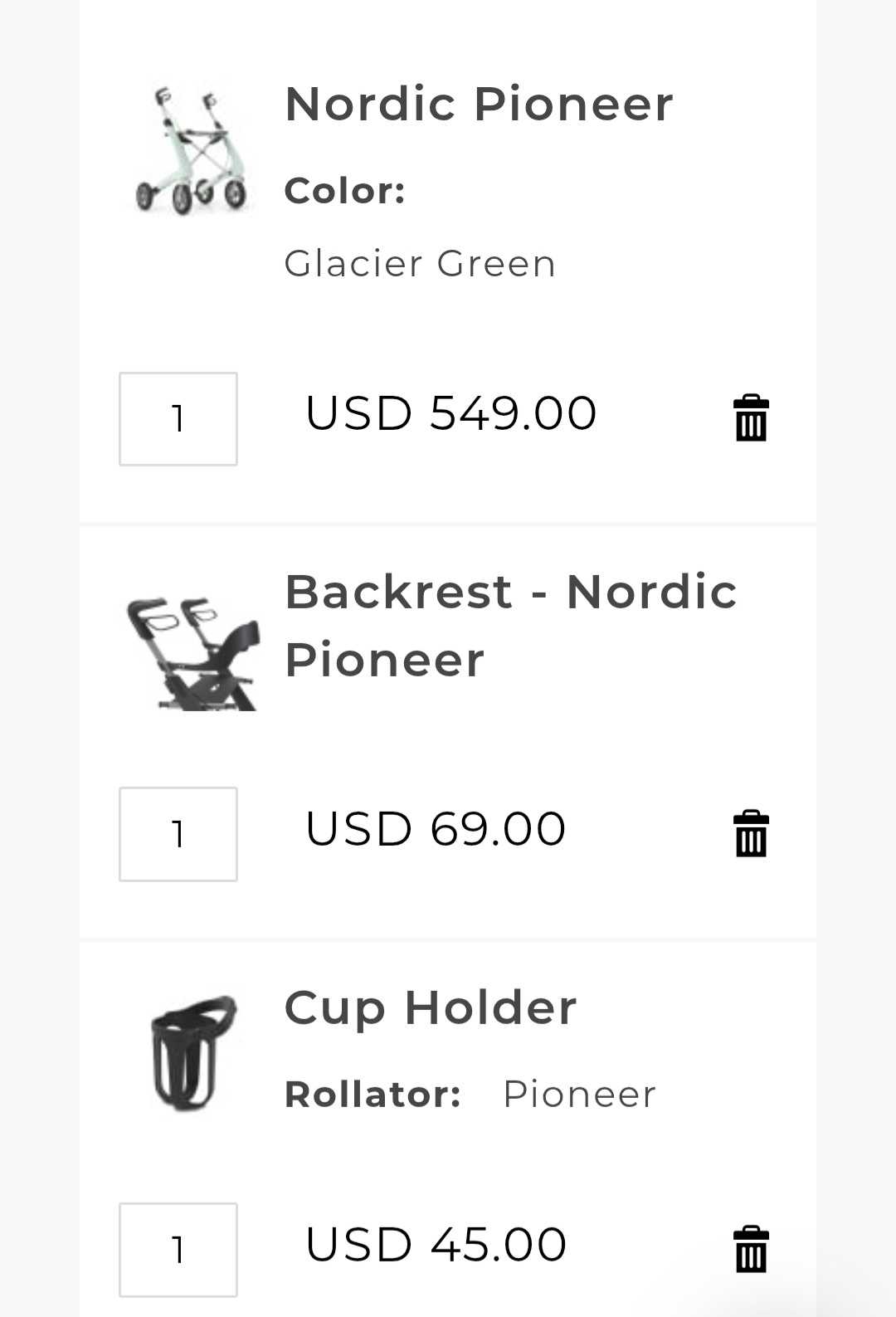The width and height of the screenshot is (896, 1317).
Task: Delete Nordic Pioneer rollator from cart
Action: click(x=751, y=417)
